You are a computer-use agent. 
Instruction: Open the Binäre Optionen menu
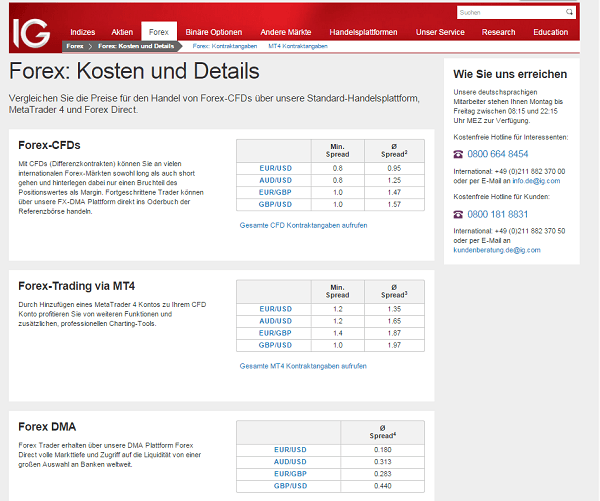(x=214, y=32)
